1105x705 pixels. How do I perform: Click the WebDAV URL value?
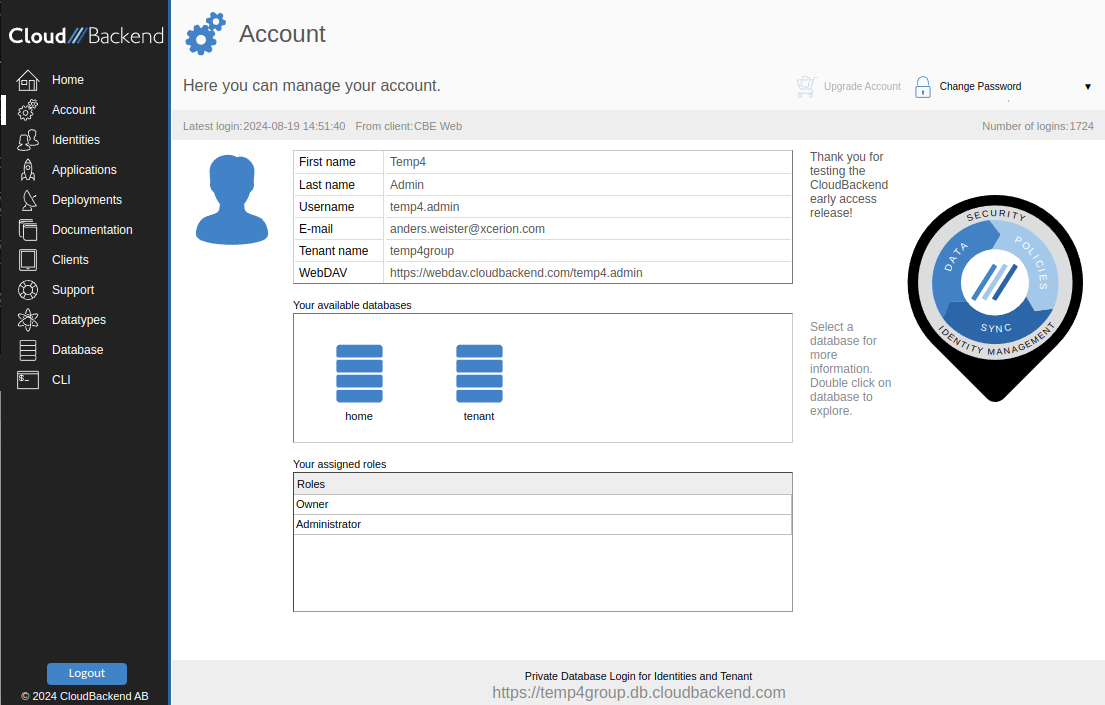pos(516,273)
